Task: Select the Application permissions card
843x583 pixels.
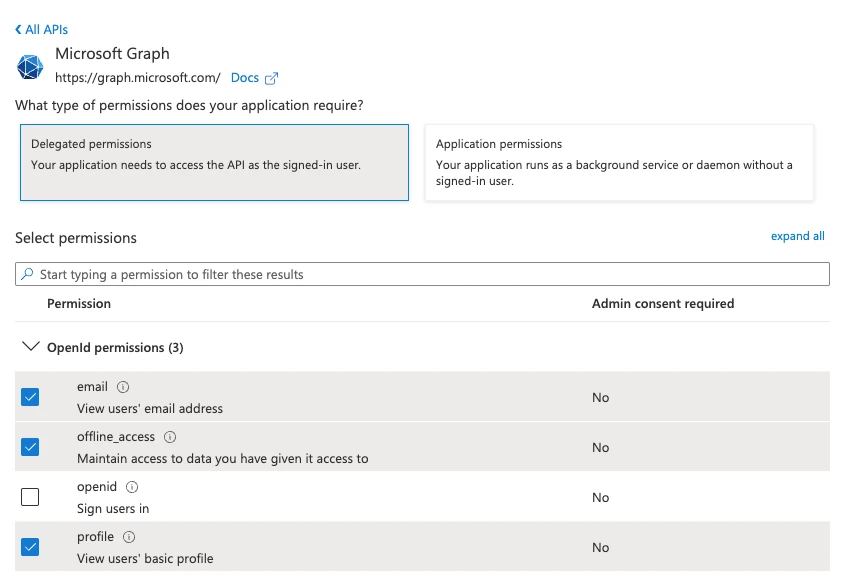Action: pos(619,162)
